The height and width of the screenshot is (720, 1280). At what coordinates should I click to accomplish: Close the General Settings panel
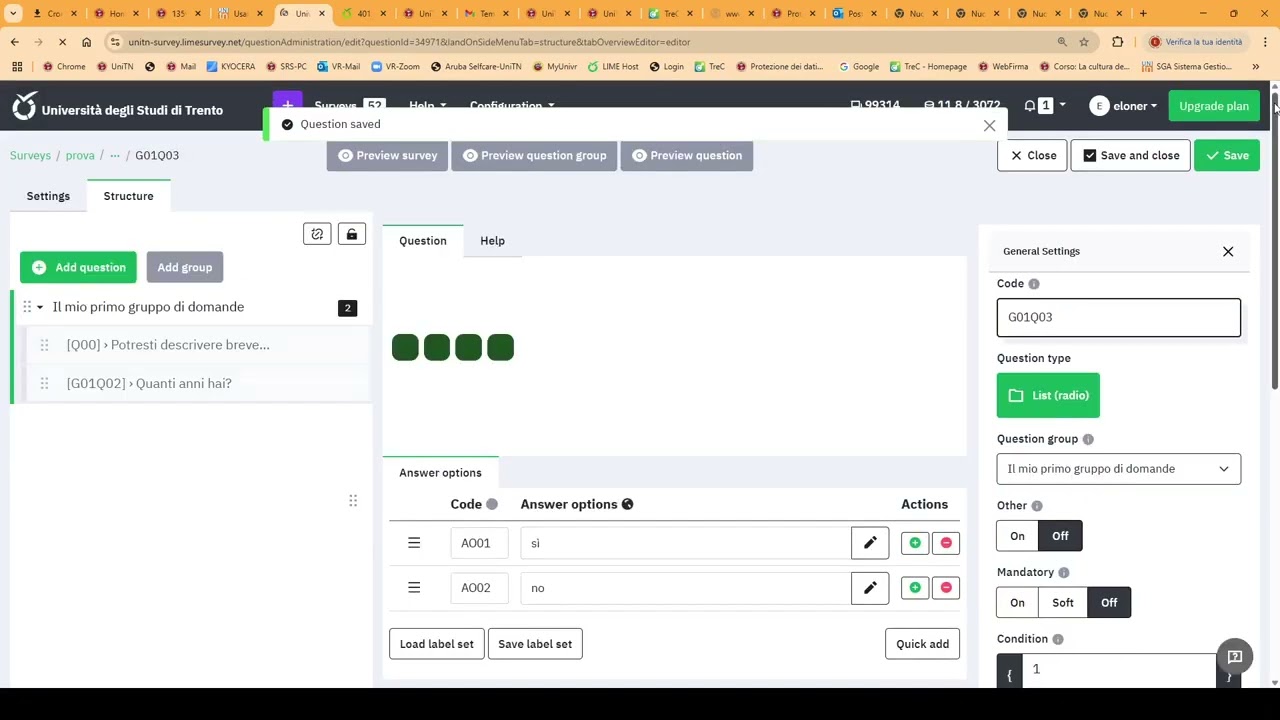pyautogui.click(x=1228, y=251)
